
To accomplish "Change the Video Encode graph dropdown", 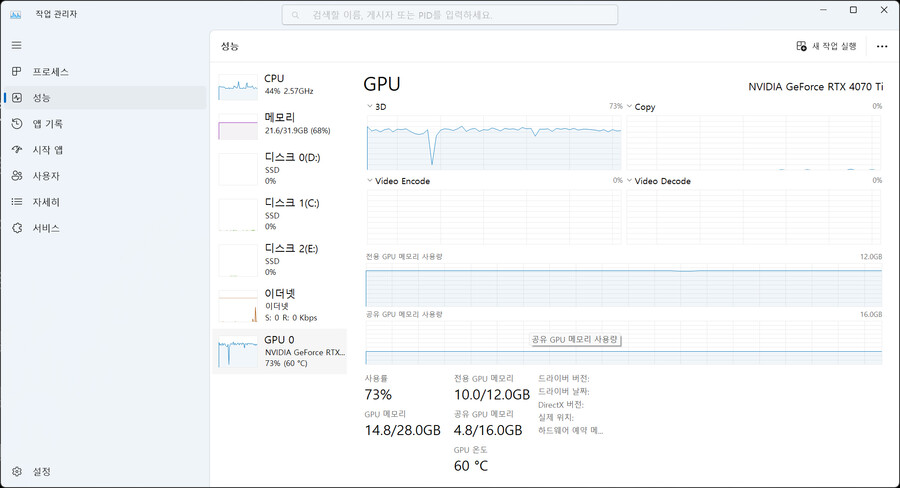I will click(x=370, y=181).
